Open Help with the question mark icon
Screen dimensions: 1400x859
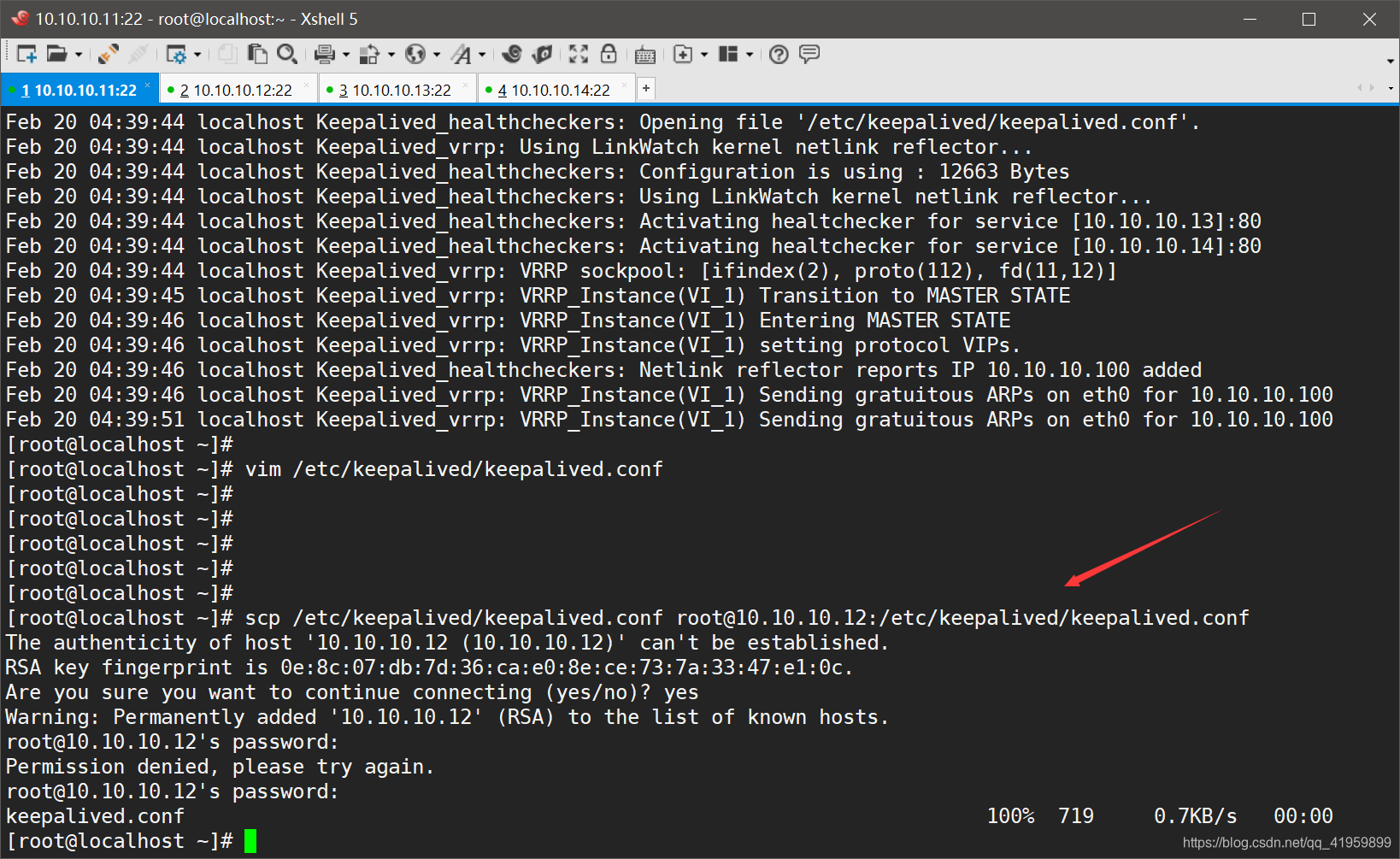pyautogui.click(x=779, y=55)
